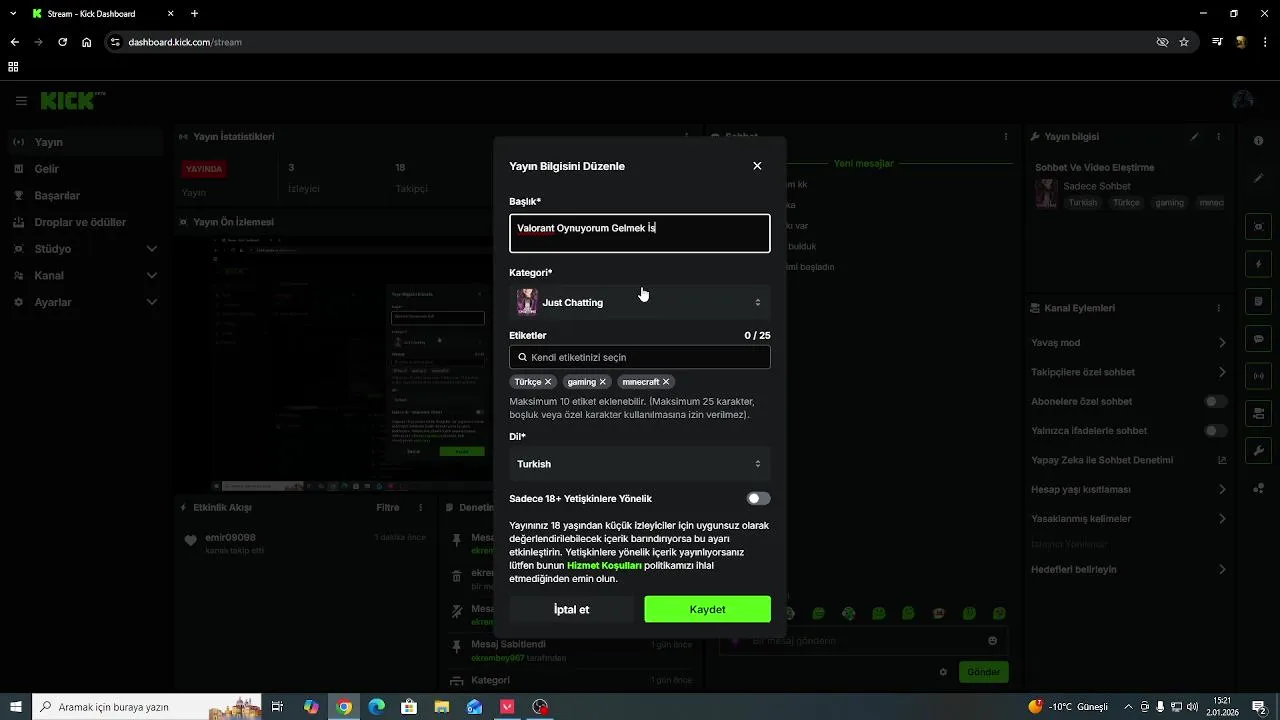Expand the Kanal sidebar section
Viewport: 1280px width, 720px height.
coord(84,275)
